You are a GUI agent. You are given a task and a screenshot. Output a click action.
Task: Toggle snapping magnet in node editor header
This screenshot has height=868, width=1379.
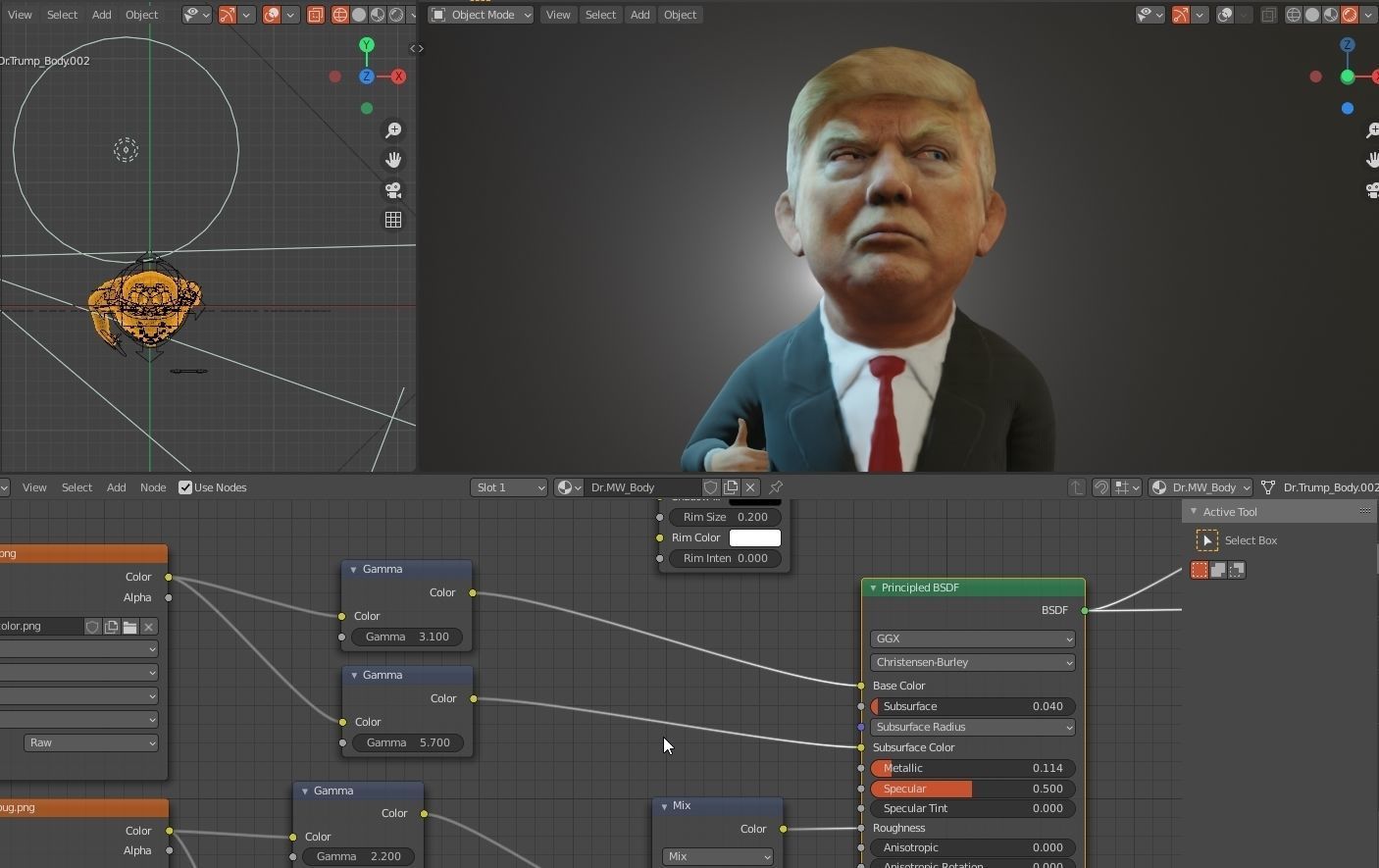[1100, 487]
